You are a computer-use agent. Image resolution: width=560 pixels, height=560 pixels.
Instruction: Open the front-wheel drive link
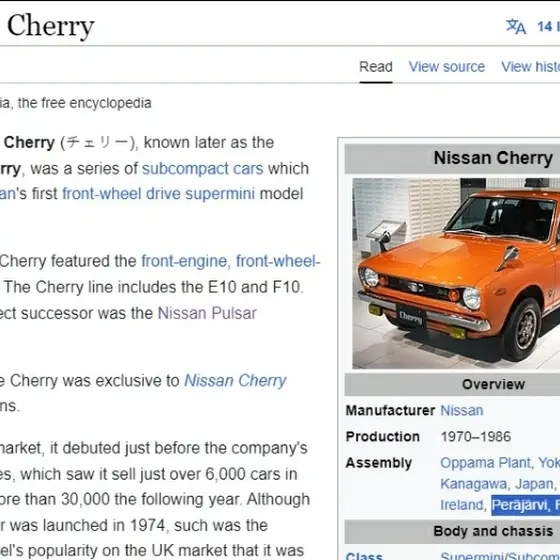pyautogui.click(x=121, y=194)
